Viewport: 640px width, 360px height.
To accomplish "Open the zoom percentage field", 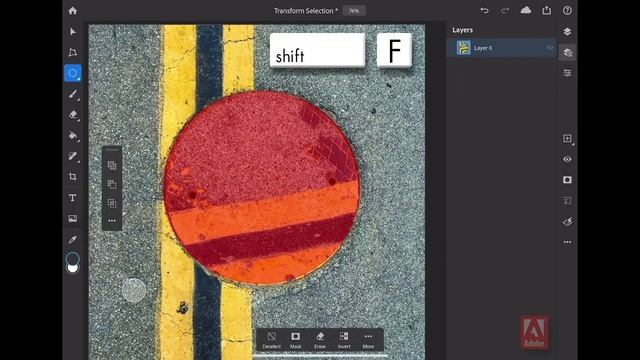I will 354,11.
